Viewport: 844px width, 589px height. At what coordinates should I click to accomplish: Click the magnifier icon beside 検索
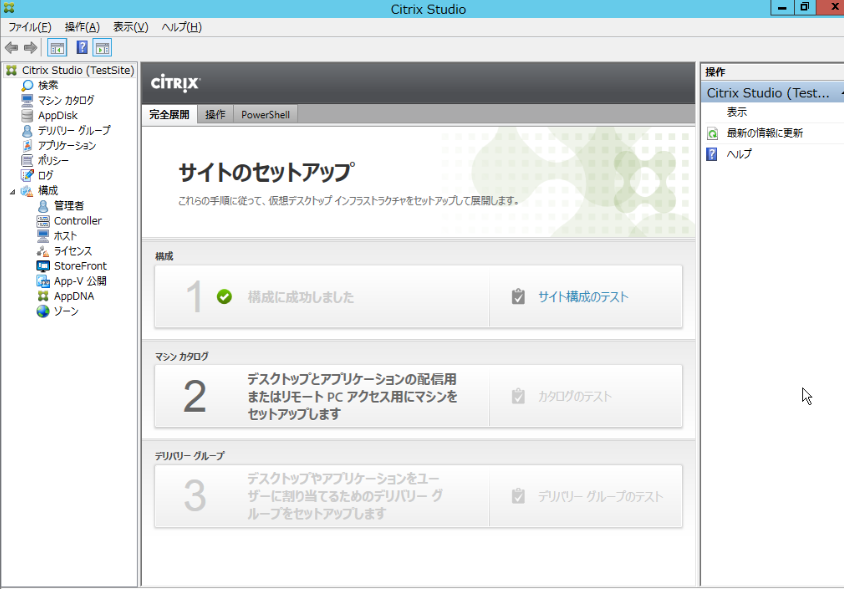coord(27,85)
